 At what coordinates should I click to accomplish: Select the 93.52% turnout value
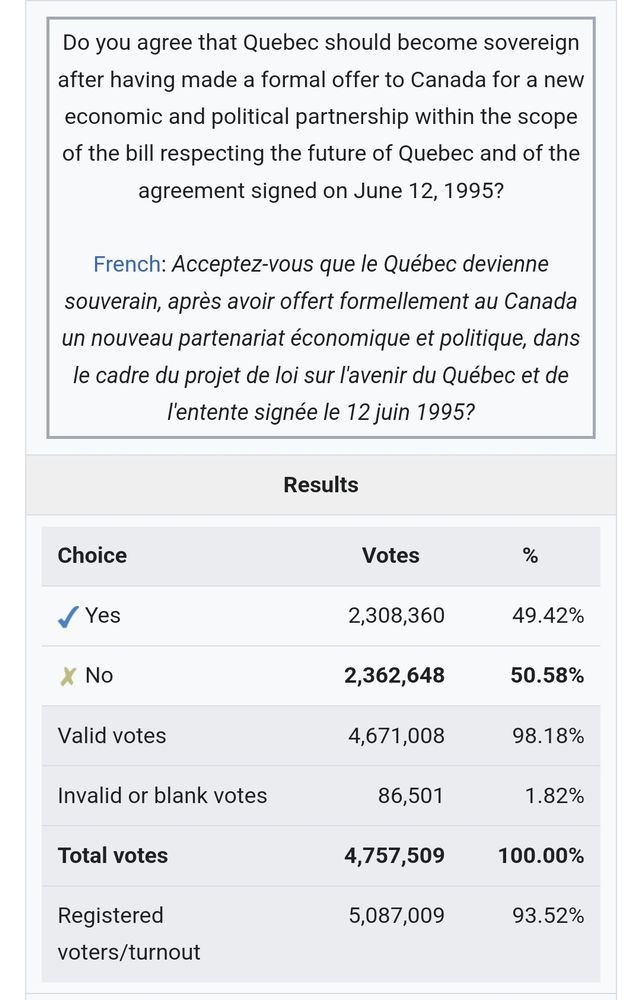point(548,915)
